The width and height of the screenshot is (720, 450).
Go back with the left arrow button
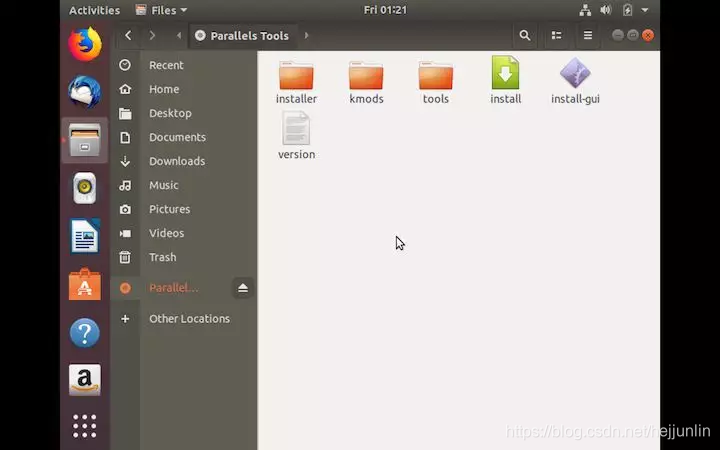click(128, 35)
